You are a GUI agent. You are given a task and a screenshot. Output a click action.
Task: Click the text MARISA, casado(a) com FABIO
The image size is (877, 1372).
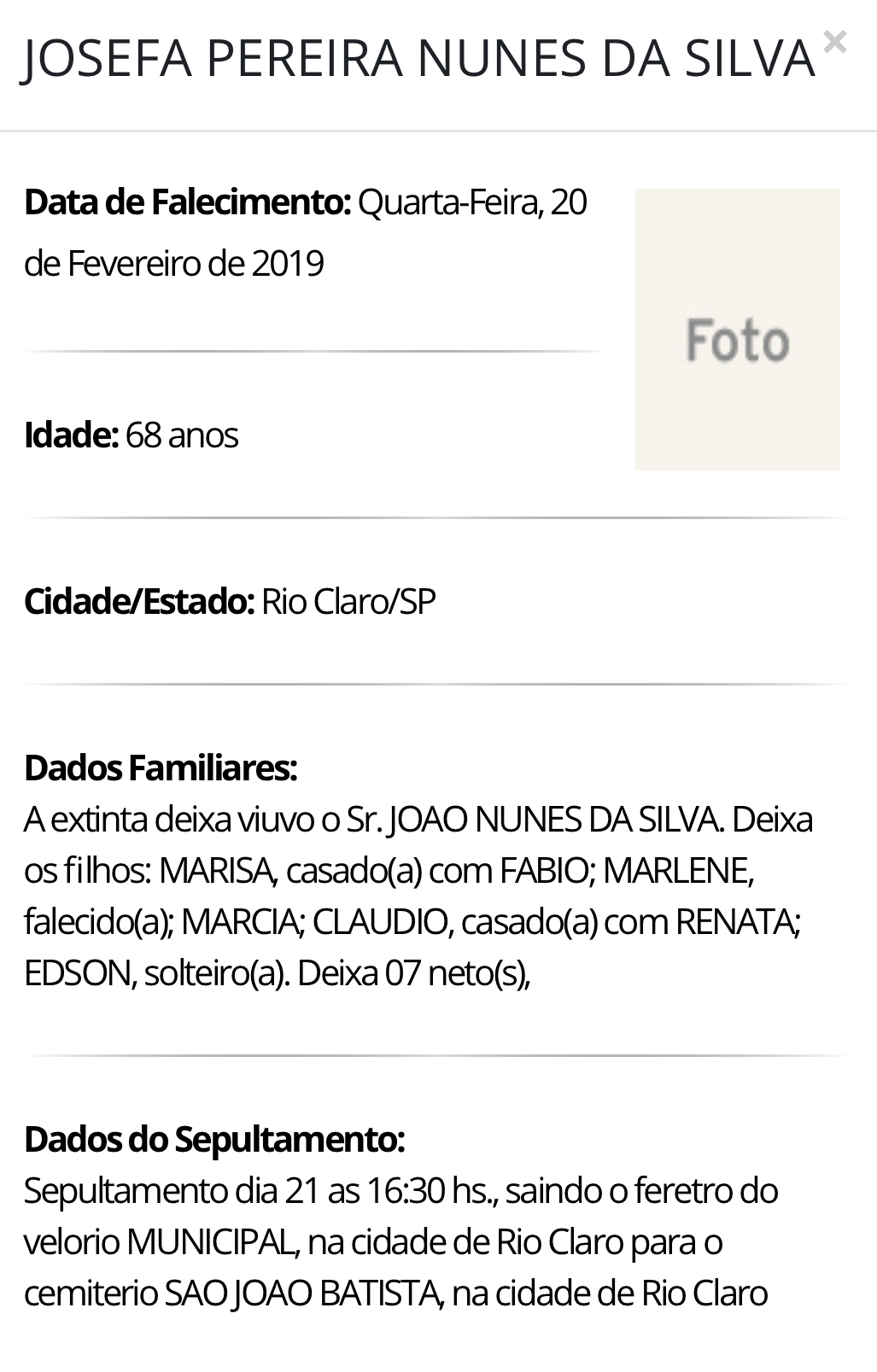click(374, 871)
